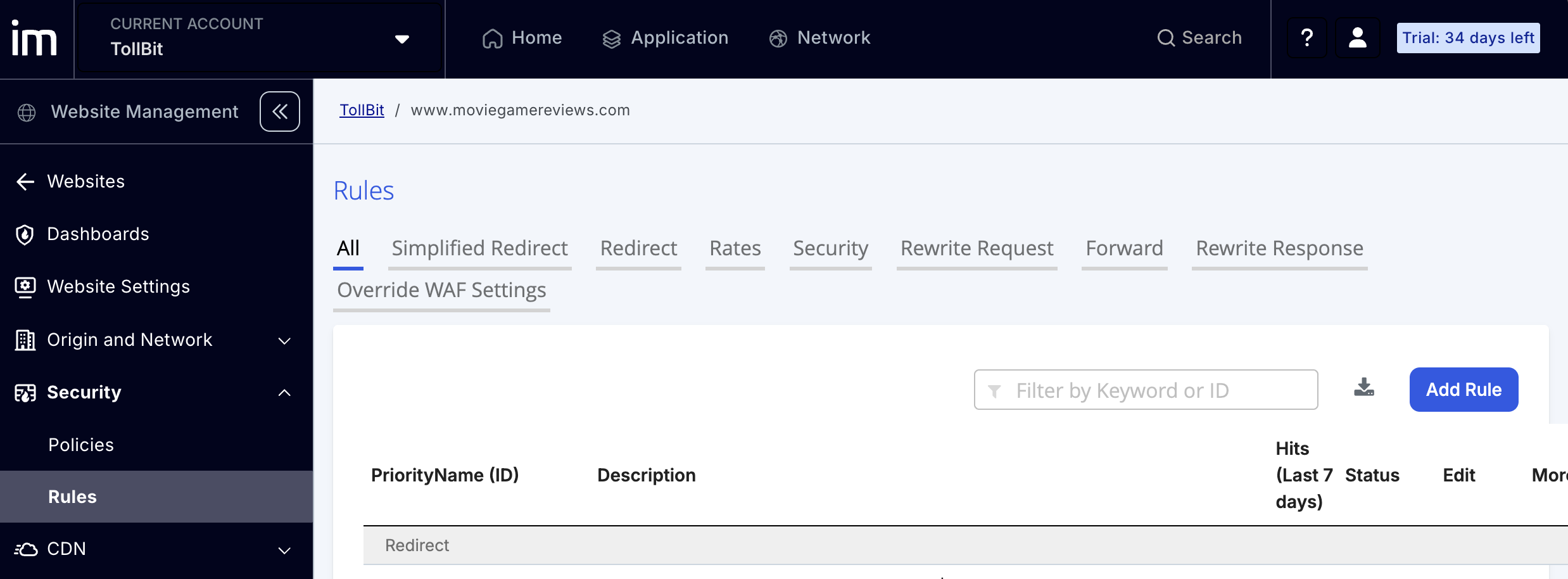
Task: Expand the Origin and Network section
Action: [x=283, y=340]
